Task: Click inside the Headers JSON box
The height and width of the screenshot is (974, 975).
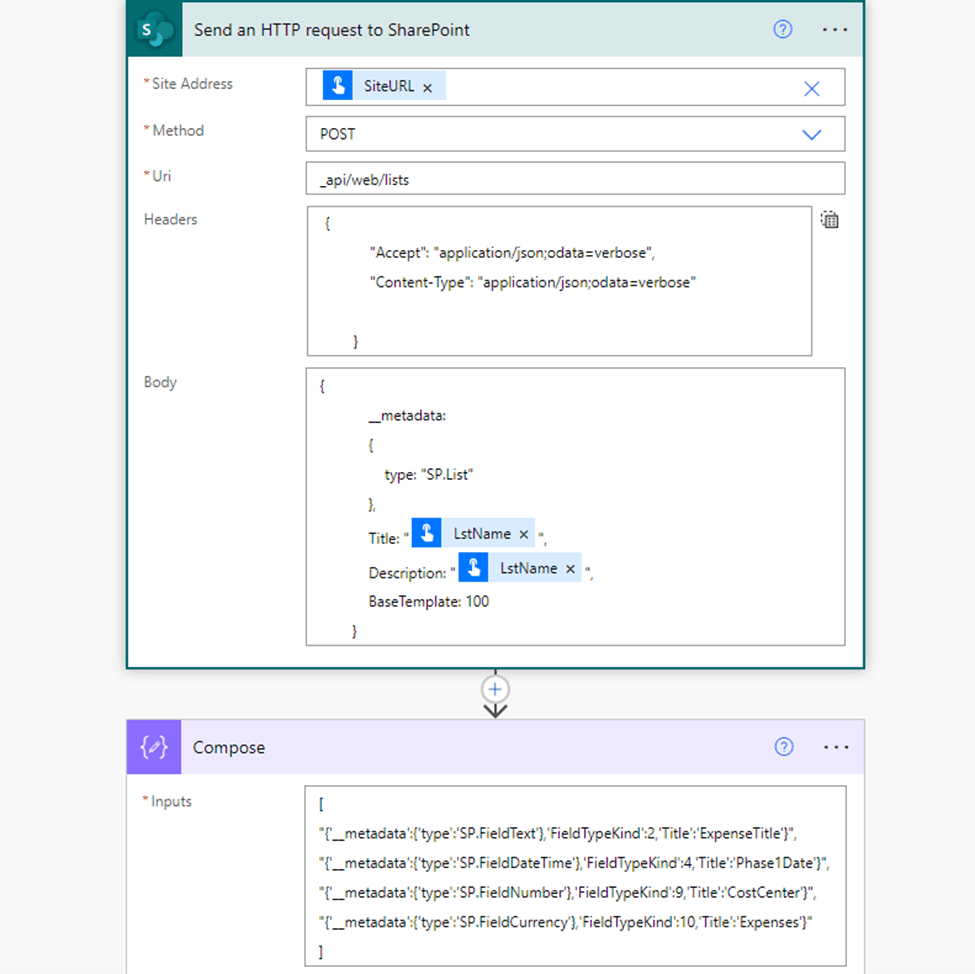Action: (x=558, y=281)
